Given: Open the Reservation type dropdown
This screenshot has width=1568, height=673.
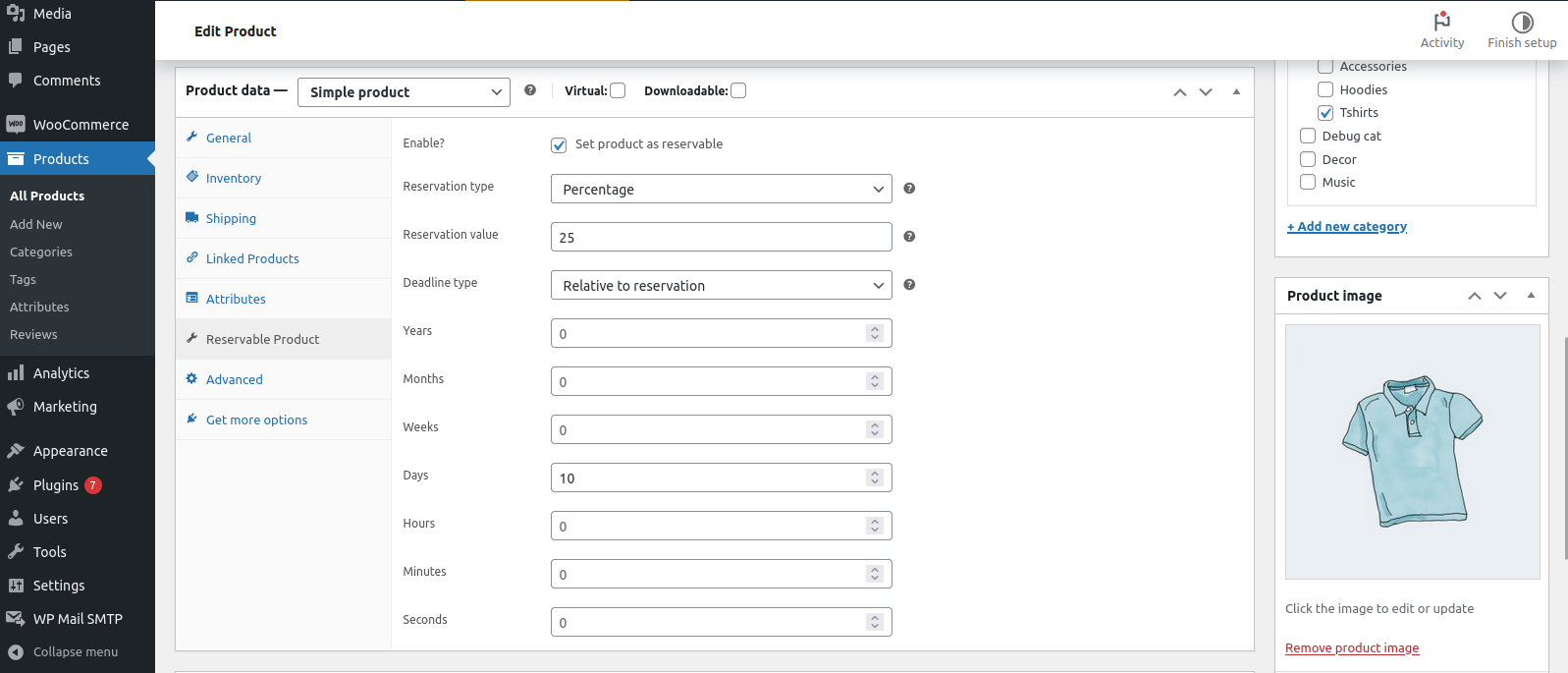Looking at the screenshot, I should (x=721, y=189).
